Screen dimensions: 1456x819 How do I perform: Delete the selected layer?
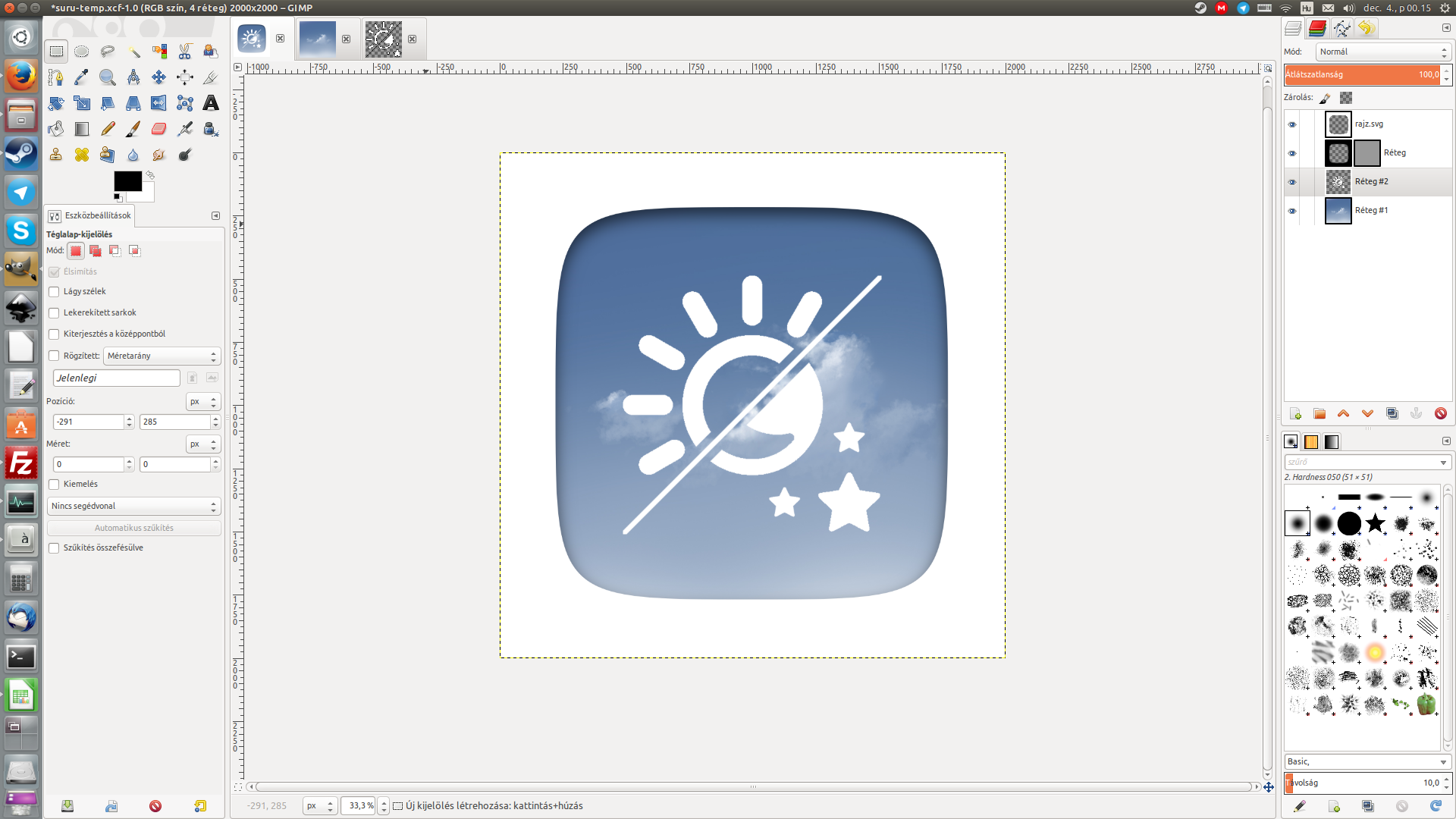[x=1440, y=414]
